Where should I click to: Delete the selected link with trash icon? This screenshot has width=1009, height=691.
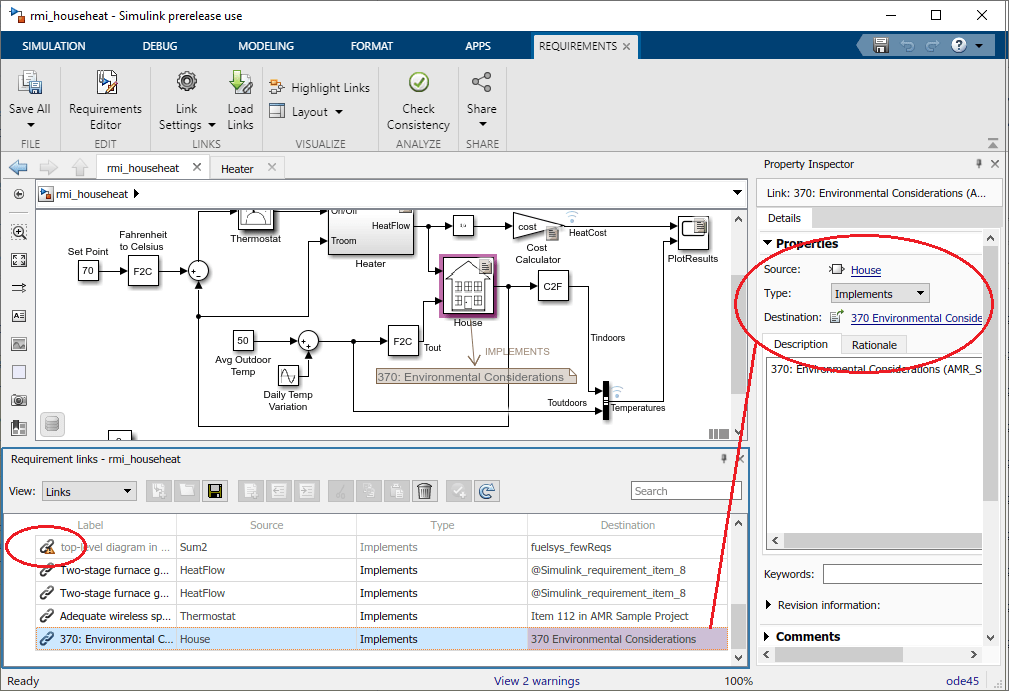pos(425,491)
